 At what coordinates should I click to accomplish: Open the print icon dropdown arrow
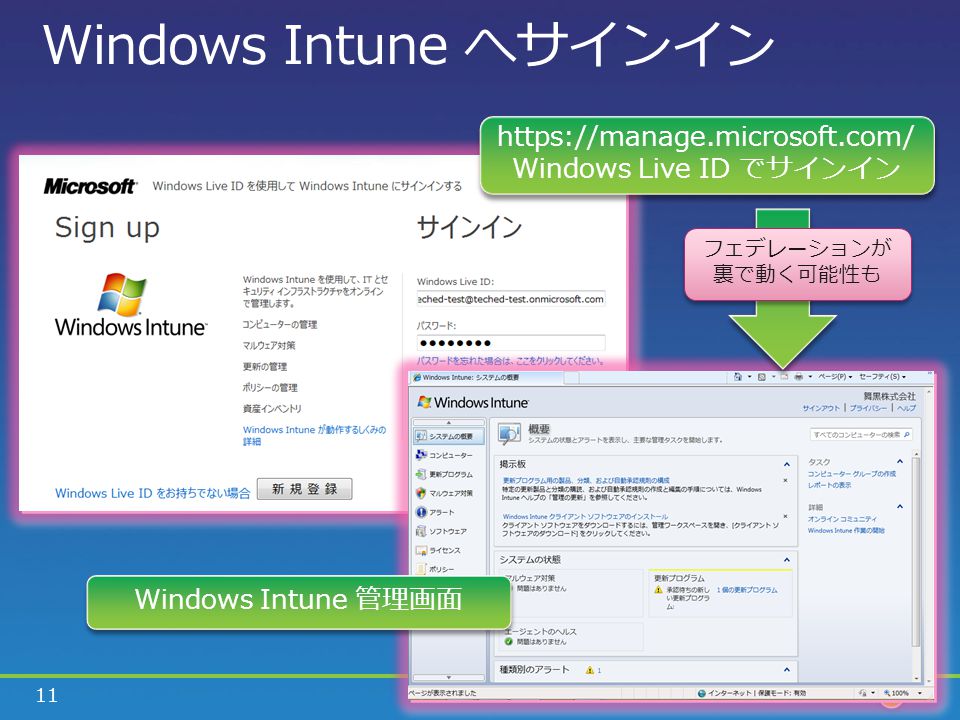tap(811, 377)
